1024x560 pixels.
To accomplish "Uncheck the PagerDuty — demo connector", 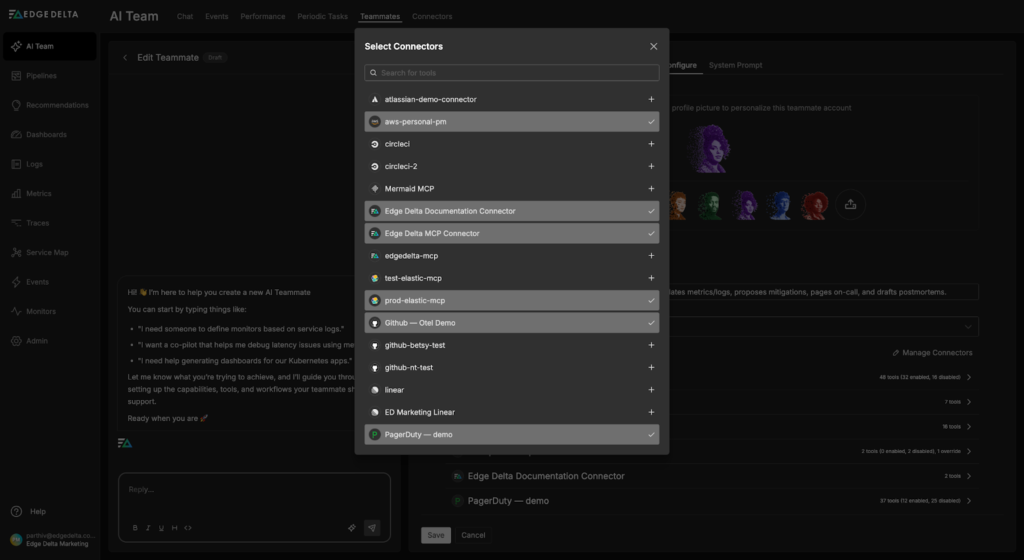I will 651,435.
